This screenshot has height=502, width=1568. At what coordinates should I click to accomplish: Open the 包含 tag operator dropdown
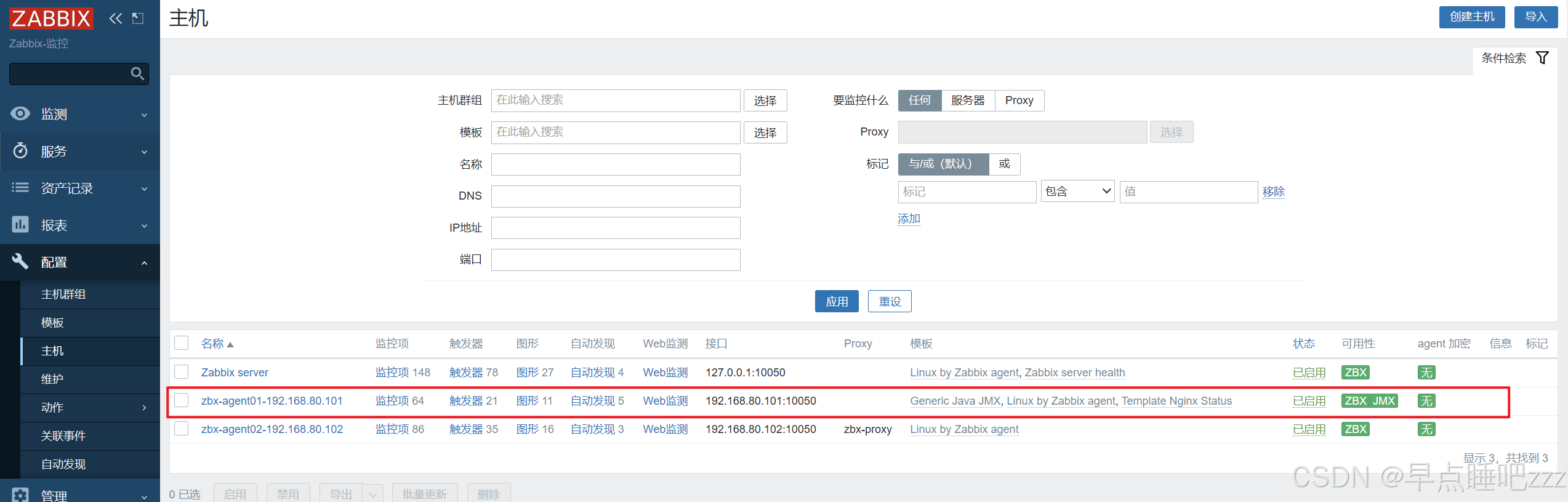pos(1077,192)
